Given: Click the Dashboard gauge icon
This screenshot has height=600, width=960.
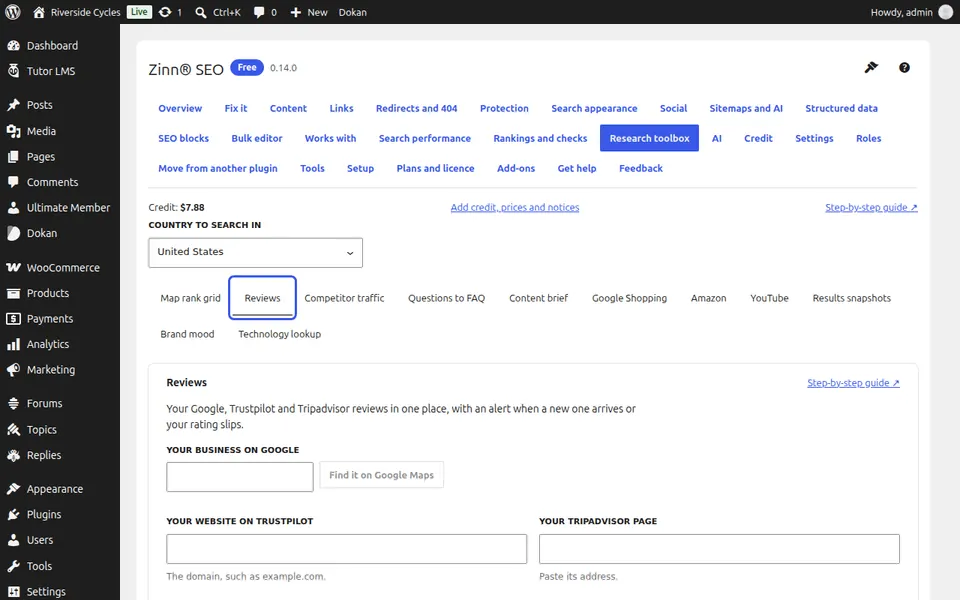Looking at the screenshot, I should tap(13, 45).
